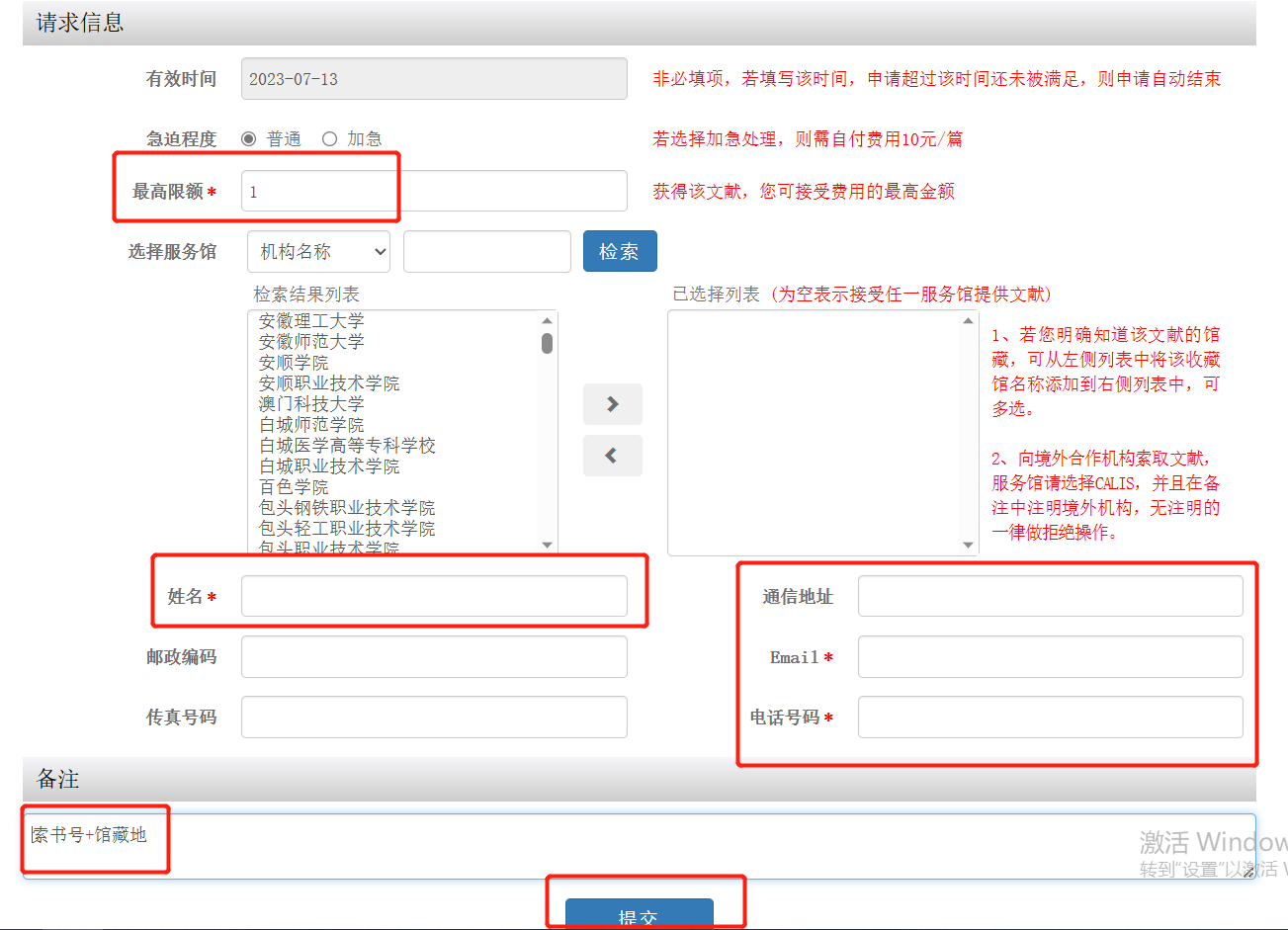The image size is (1288, 930).
Task: Select the 加急 urgency radio button
Action: click(330, 139)
